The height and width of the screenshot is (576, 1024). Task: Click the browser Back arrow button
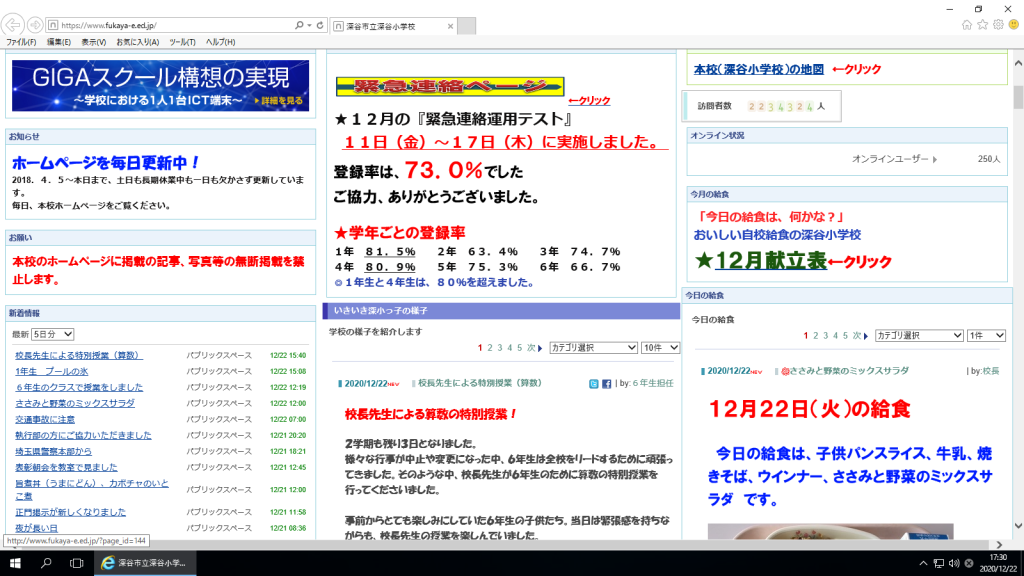[15, 24]
